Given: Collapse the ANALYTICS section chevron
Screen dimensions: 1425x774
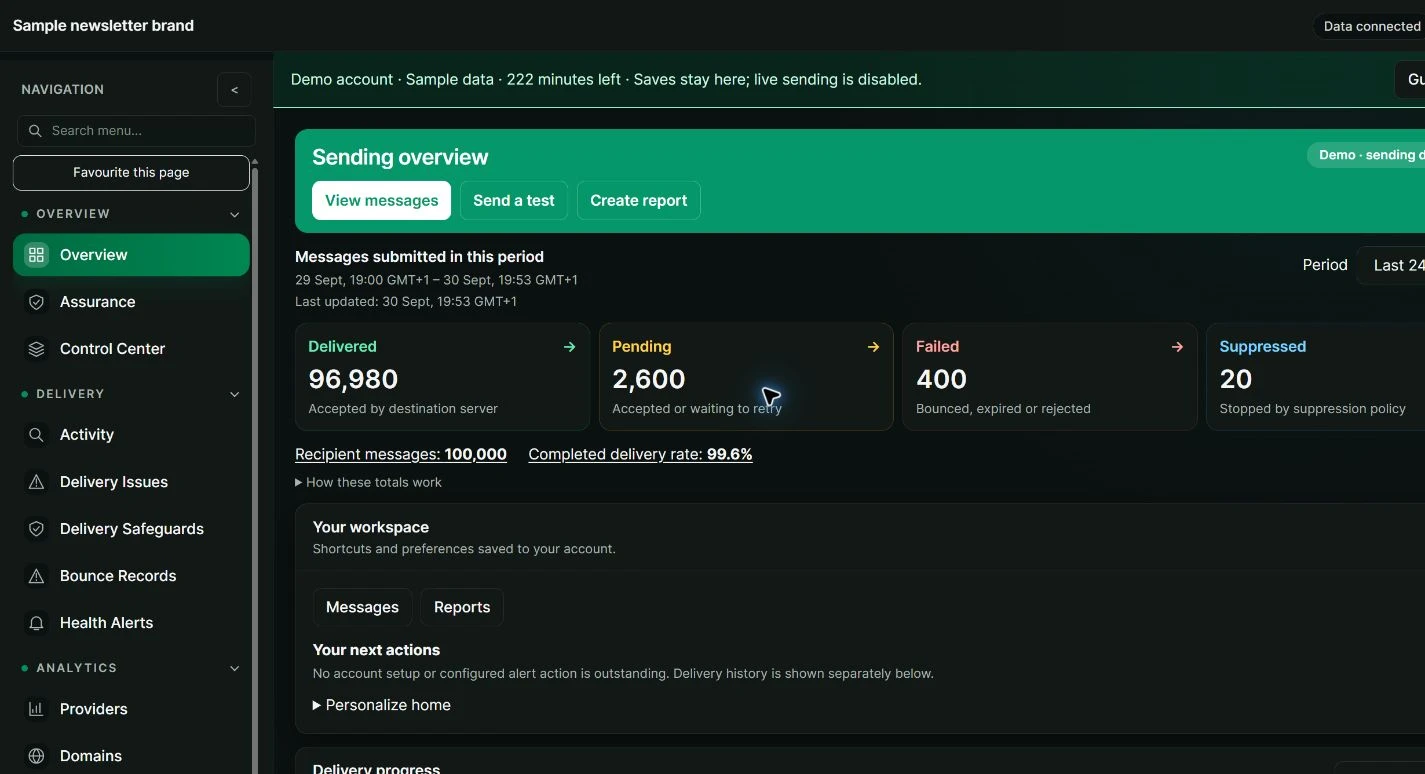Looking at the screenshot, I should 235,668.
